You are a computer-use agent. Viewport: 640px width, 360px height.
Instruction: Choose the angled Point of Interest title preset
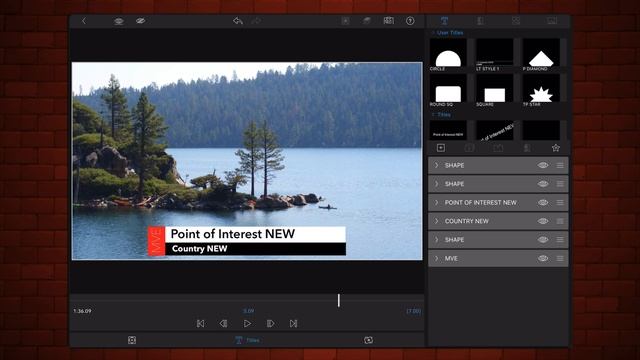coord(494,130)
